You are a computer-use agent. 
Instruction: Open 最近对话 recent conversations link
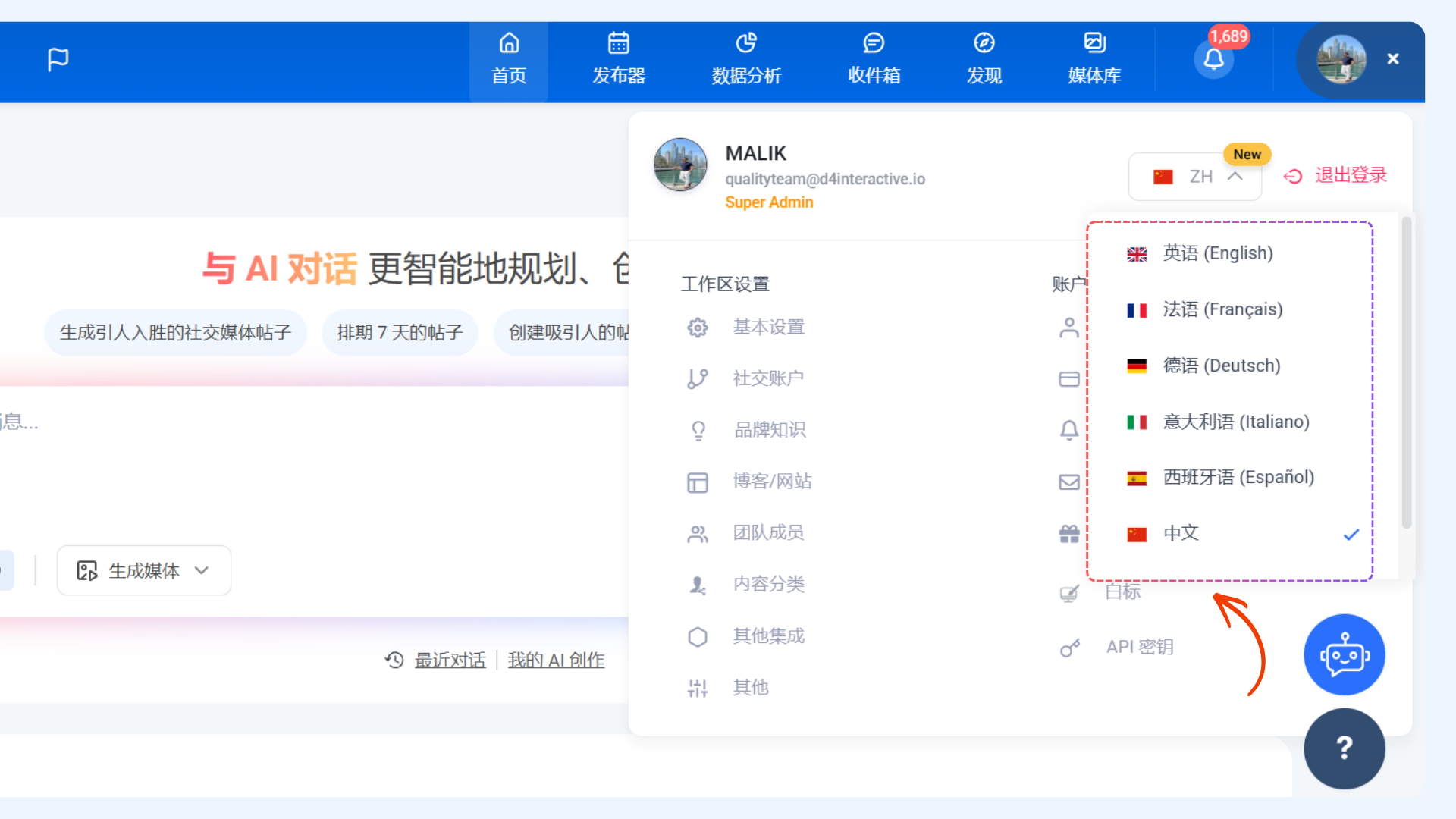(x=449, y=661)
